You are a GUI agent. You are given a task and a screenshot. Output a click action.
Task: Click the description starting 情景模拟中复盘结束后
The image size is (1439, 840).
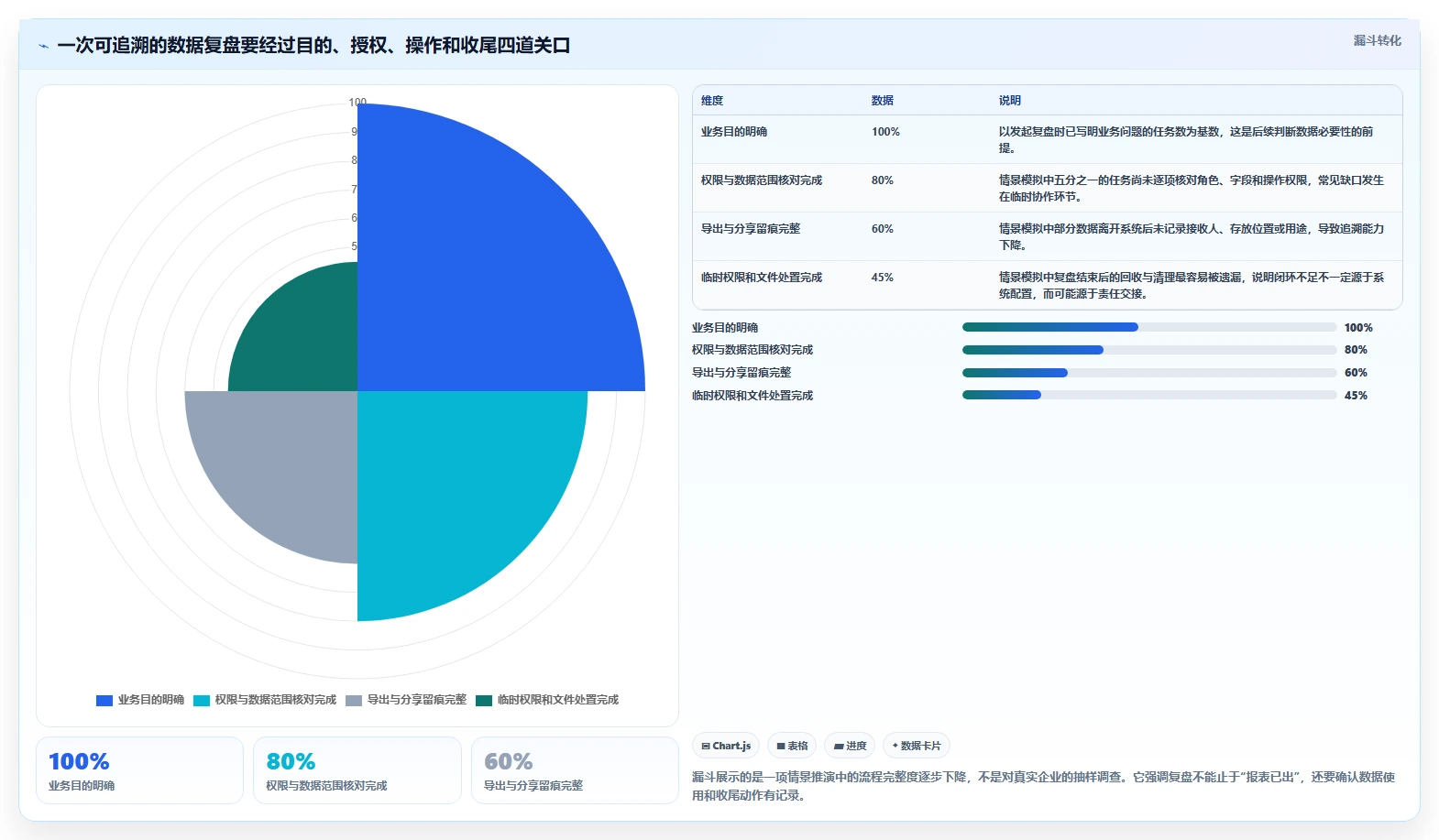[1192, 286]
